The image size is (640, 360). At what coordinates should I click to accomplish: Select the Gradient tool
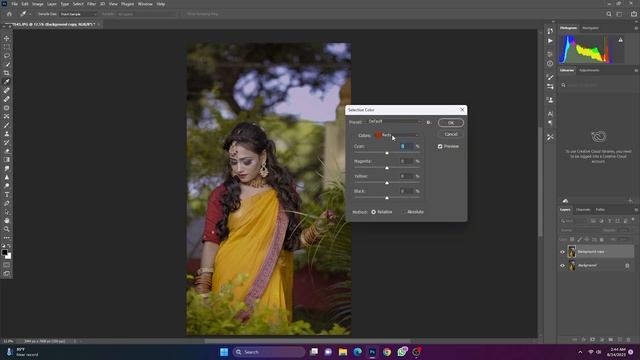coord(7,160)
